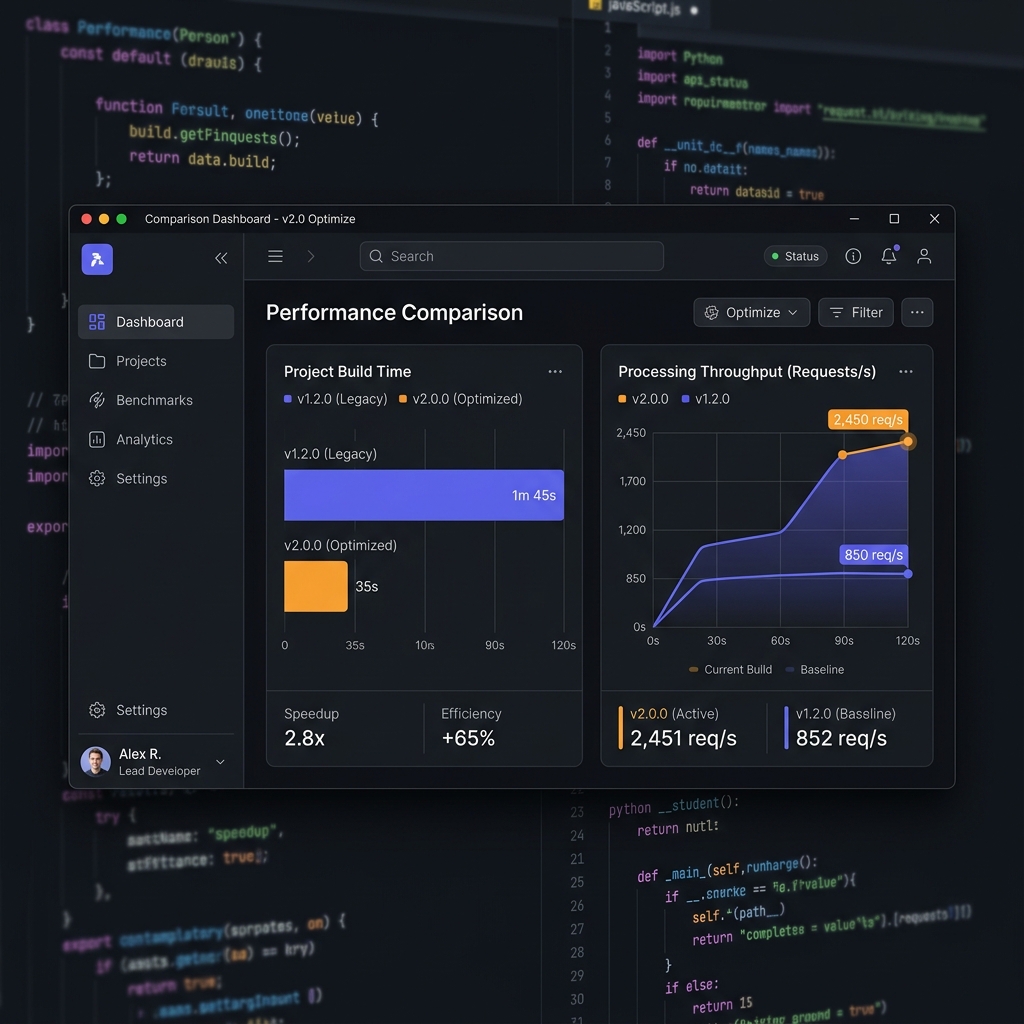Click the 850 req/s blue tooltip label
The width and height of the screenshot is (1024, 1024).
tap(874, 555)
